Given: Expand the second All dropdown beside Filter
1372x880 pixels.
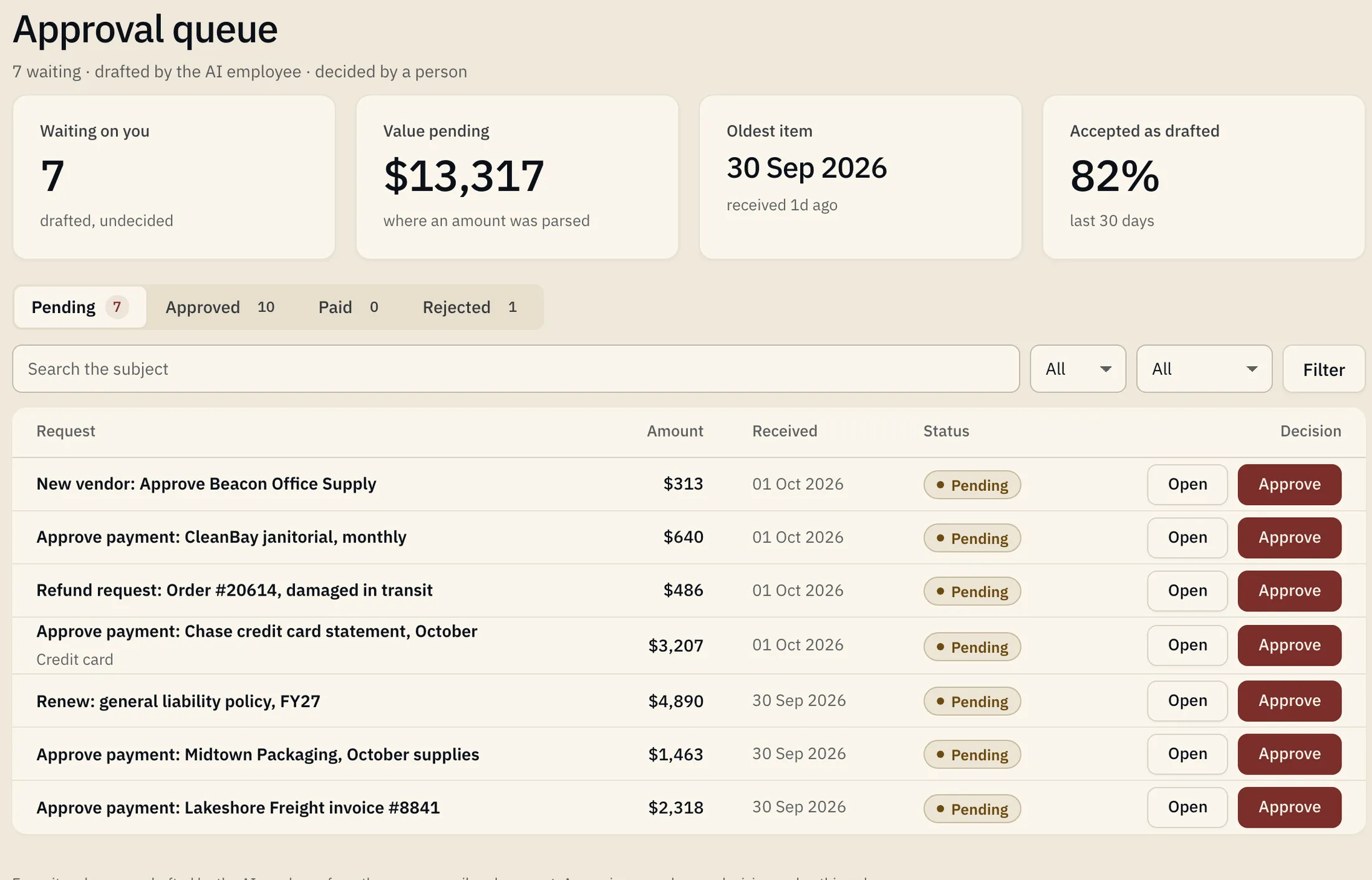Looking at the screenshot, I should 1204,369.
